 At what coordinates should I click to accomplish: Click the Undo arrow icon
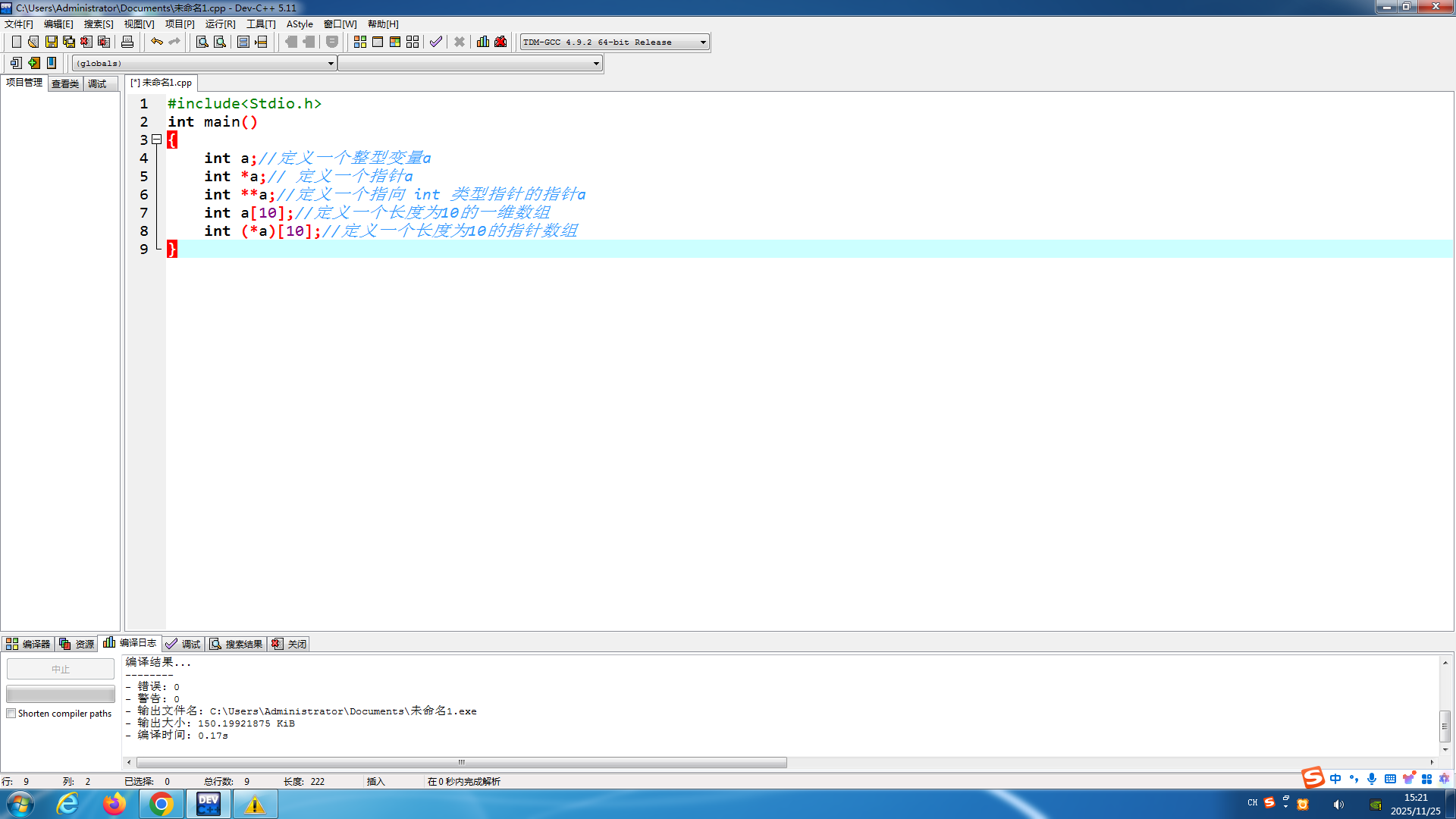(x=157, y=42)
